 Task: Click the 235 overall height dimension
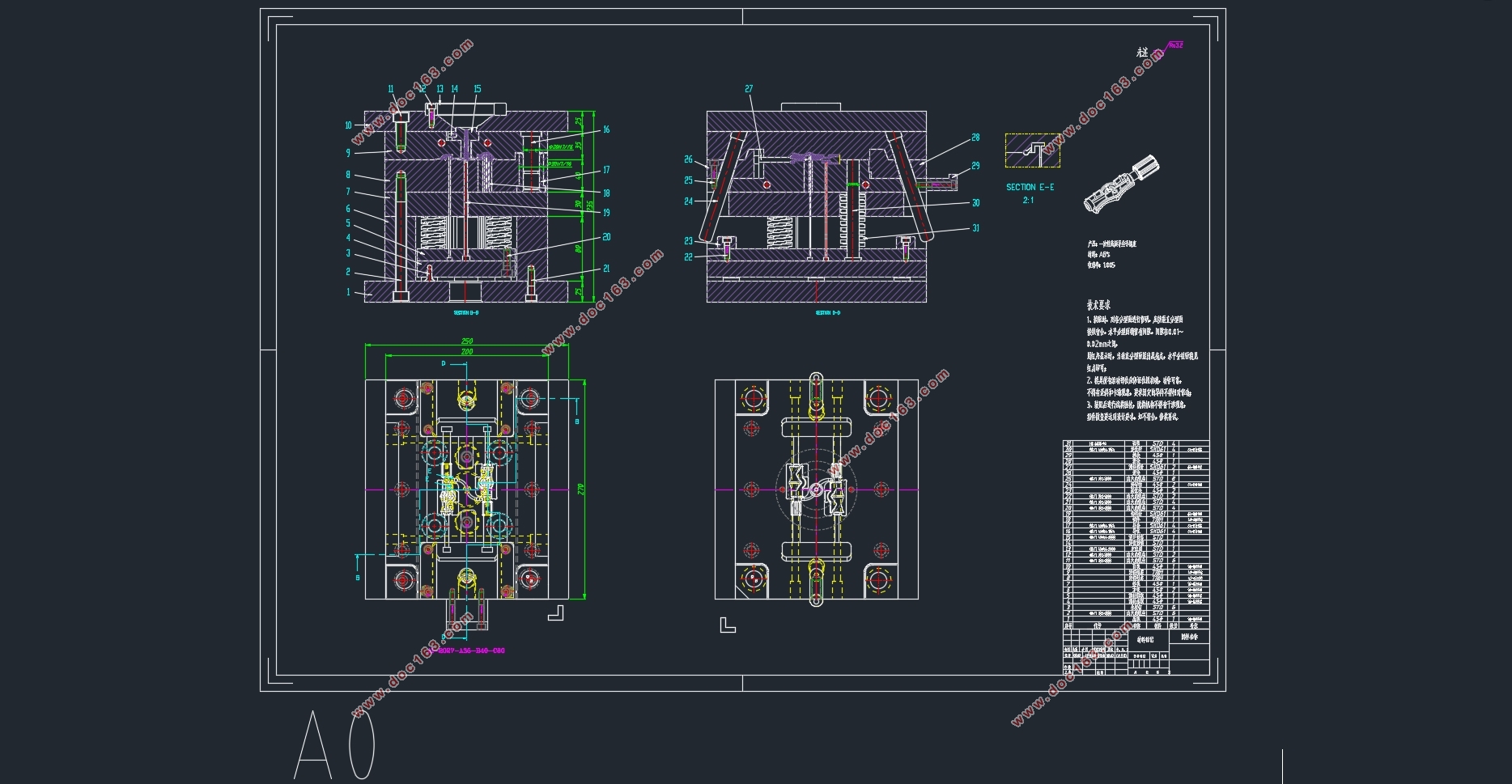590,206
